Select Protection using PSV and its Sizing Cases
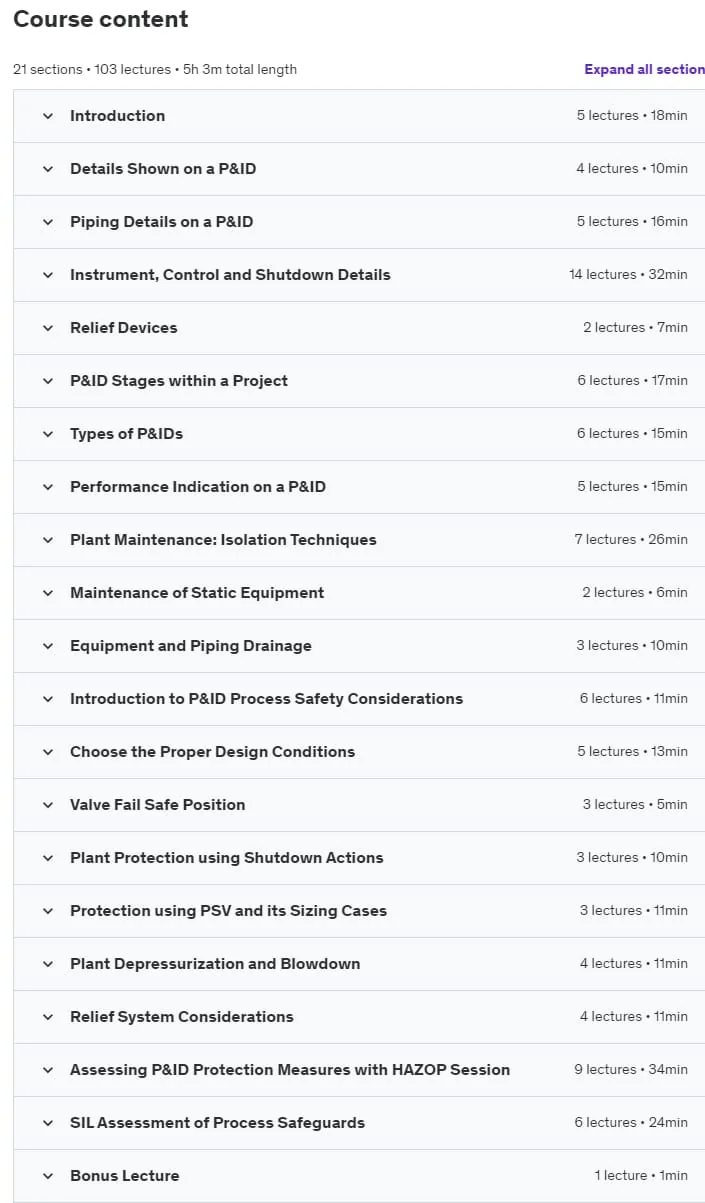This screenshot has width=705, height=1203. click(x=228, y=911)
